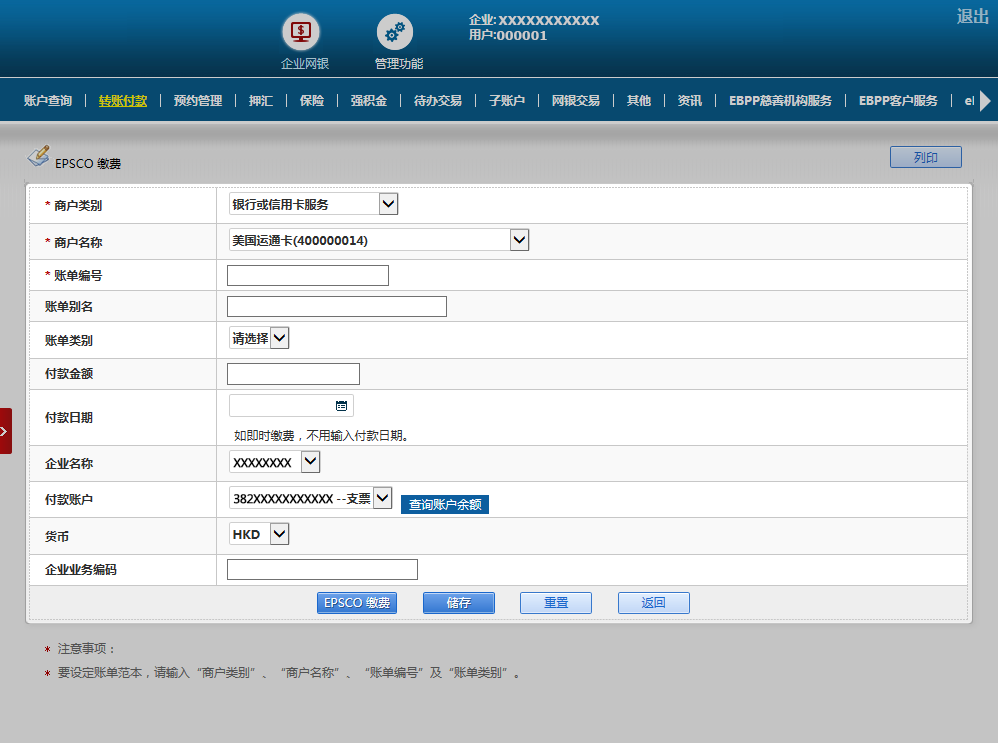Expand the red side panel arrow
Screen dimensions: 998x743
pos(5,431)
